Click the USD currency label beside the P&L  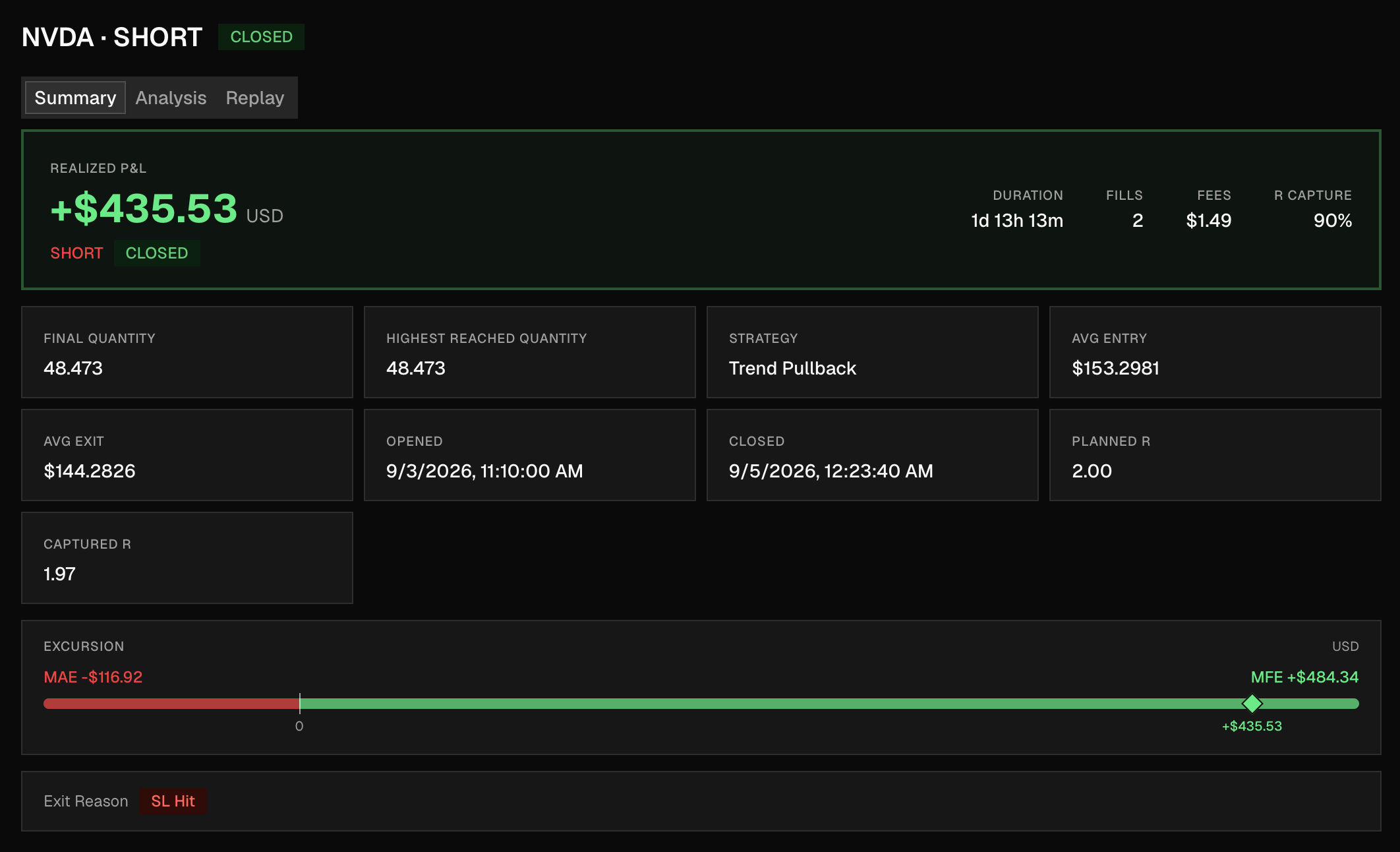coord(264,216)
